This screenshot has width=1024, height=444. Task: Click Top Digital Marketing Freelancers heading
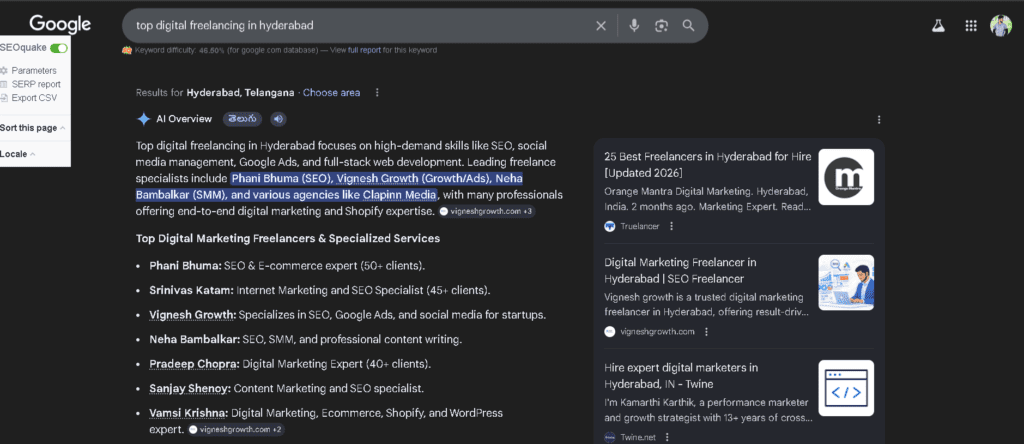(x=288, y=239)
